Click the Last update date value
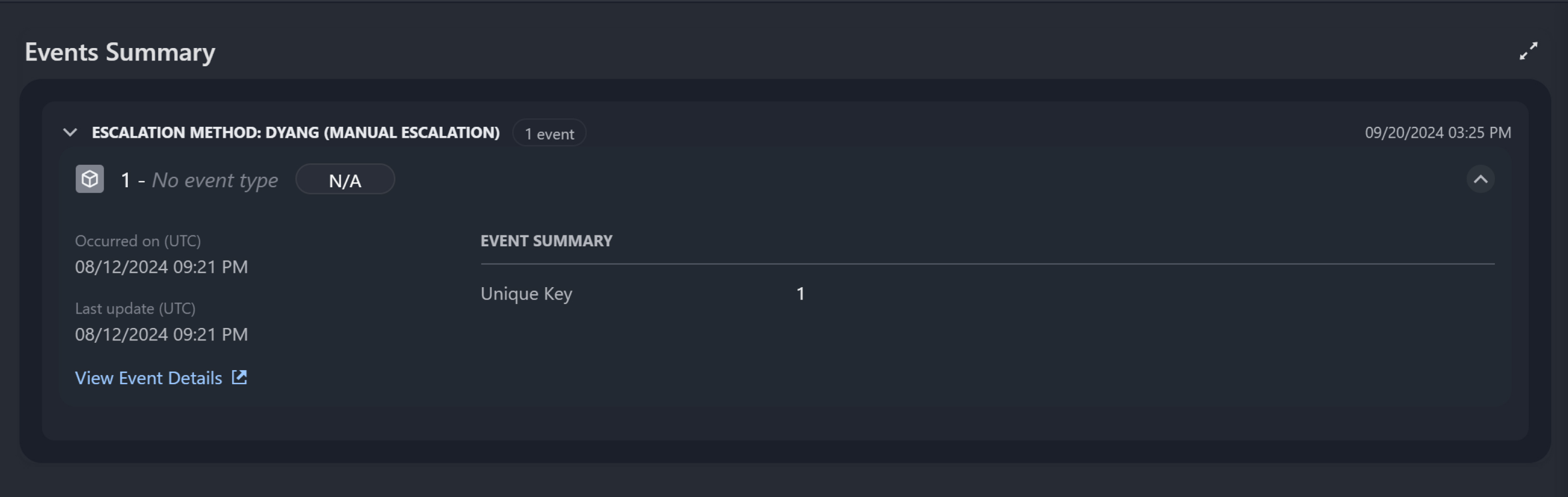The image size is (1568, 497). click(x=161, y=335)
